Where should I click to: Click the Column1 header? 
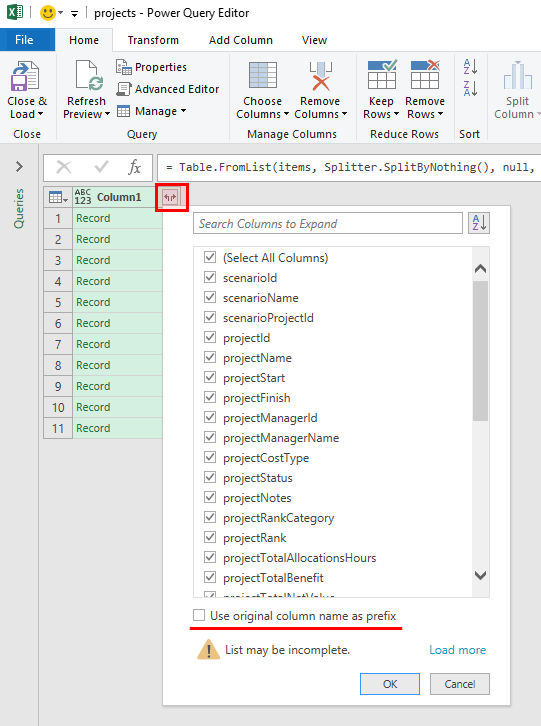119,197
